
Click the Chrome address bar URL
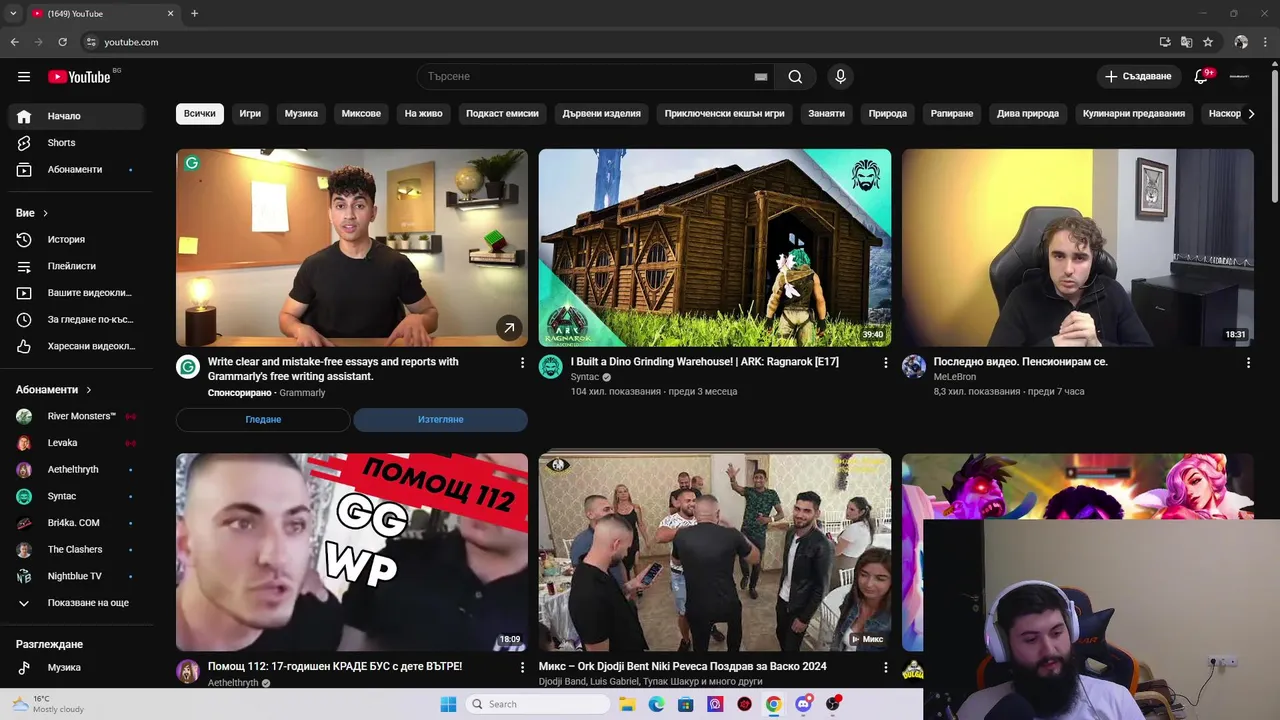point(131,42)
